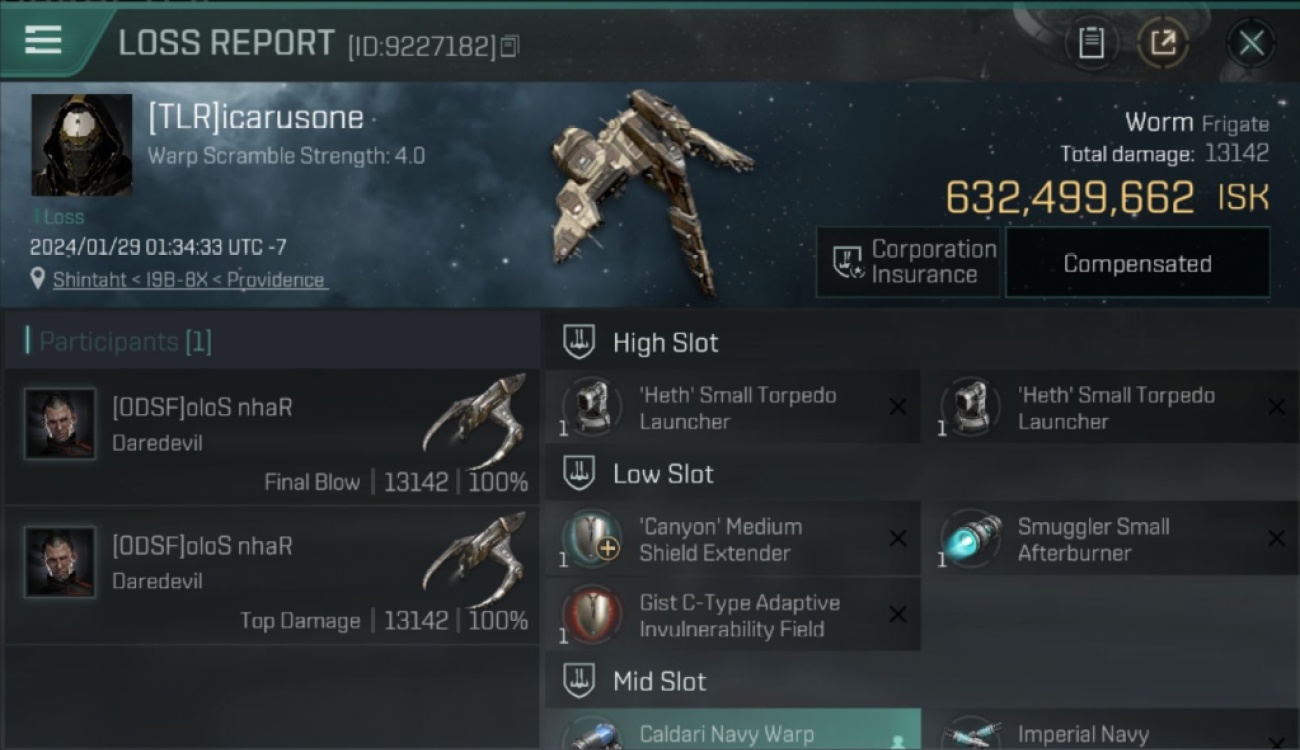Copy the loss report ID icon
Viewport: 1300px width, 750px height.
510,46
